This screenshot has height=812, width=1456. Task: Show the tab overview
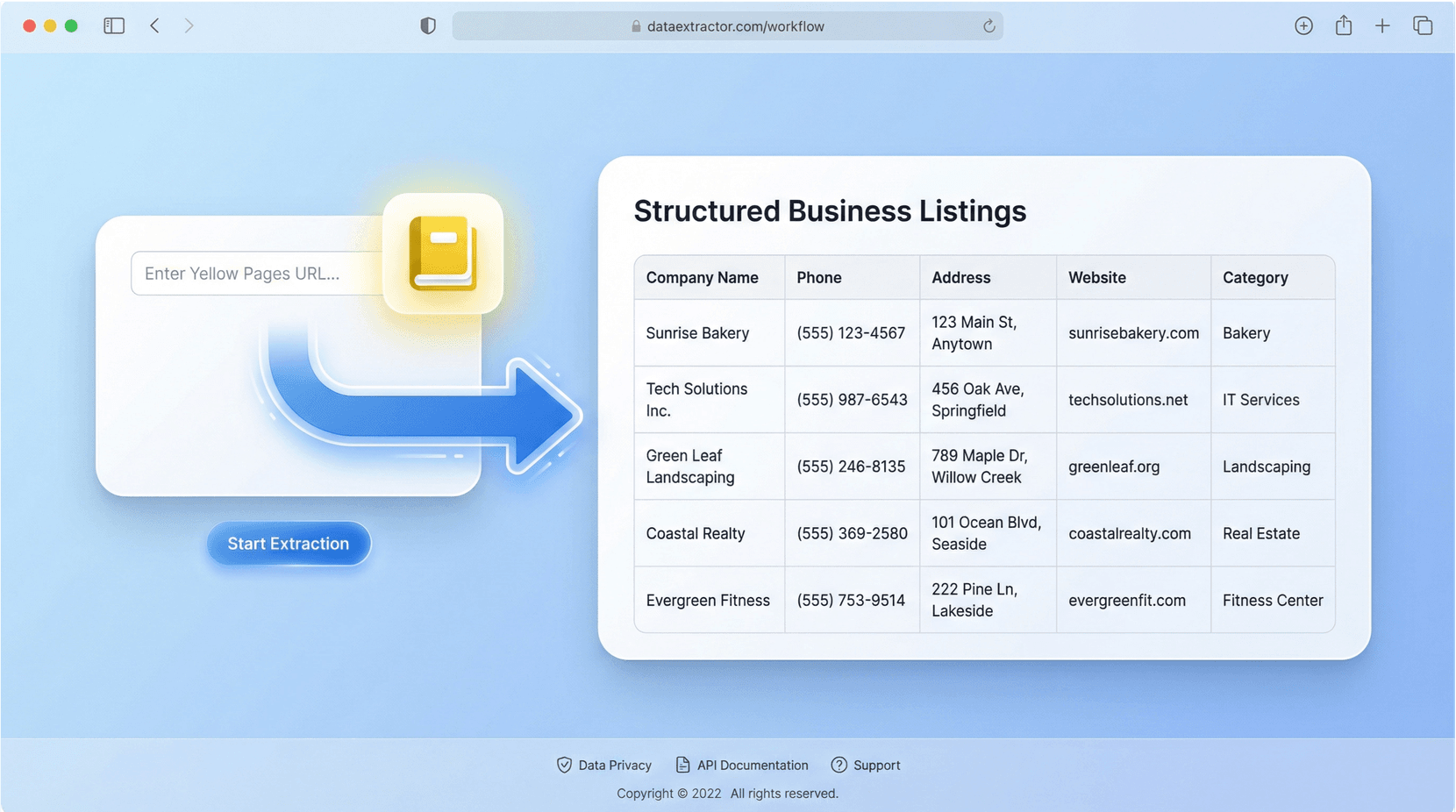pyautogui.click(x=1422, y=25)
